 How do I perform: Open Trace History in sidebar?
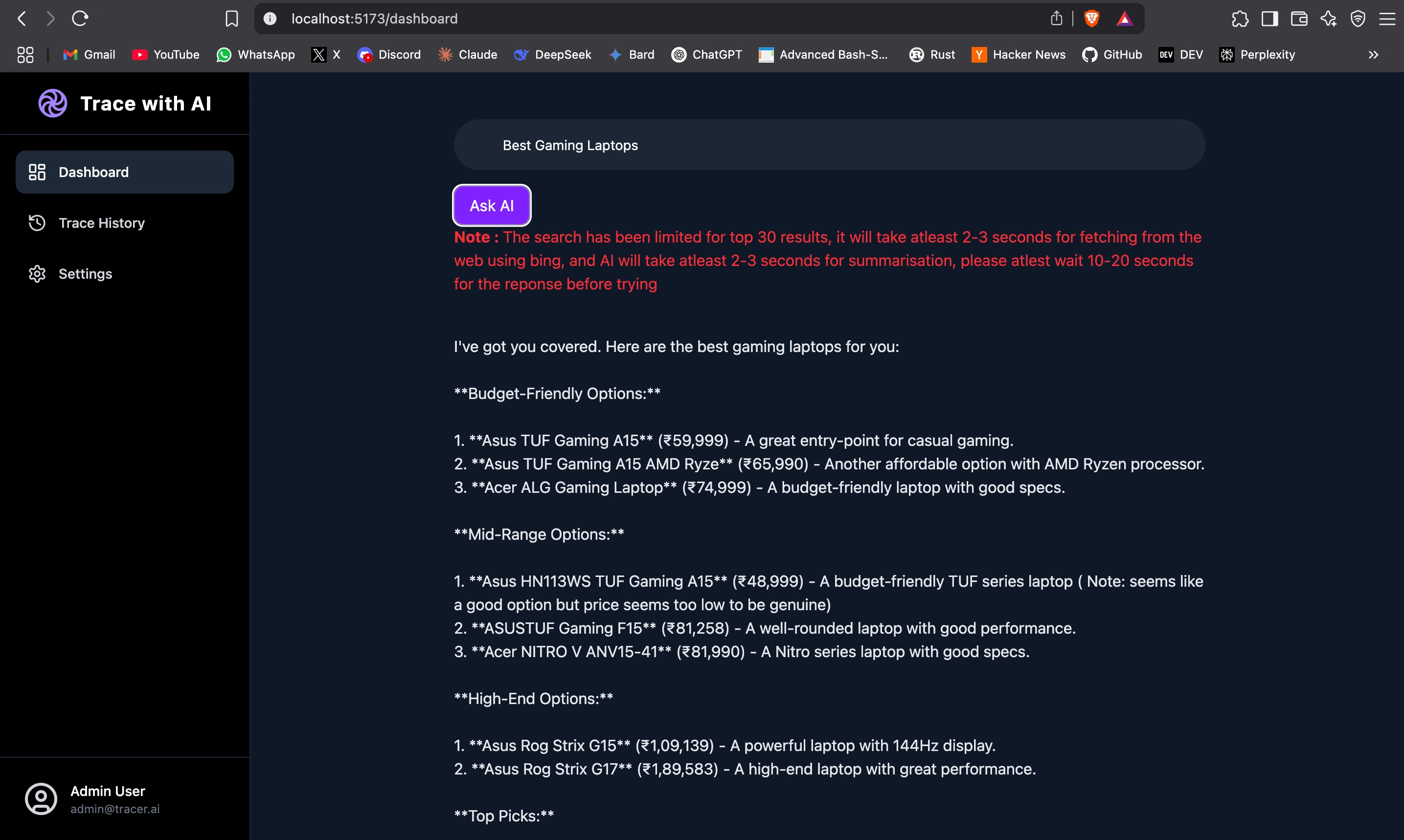coord(101,223)
